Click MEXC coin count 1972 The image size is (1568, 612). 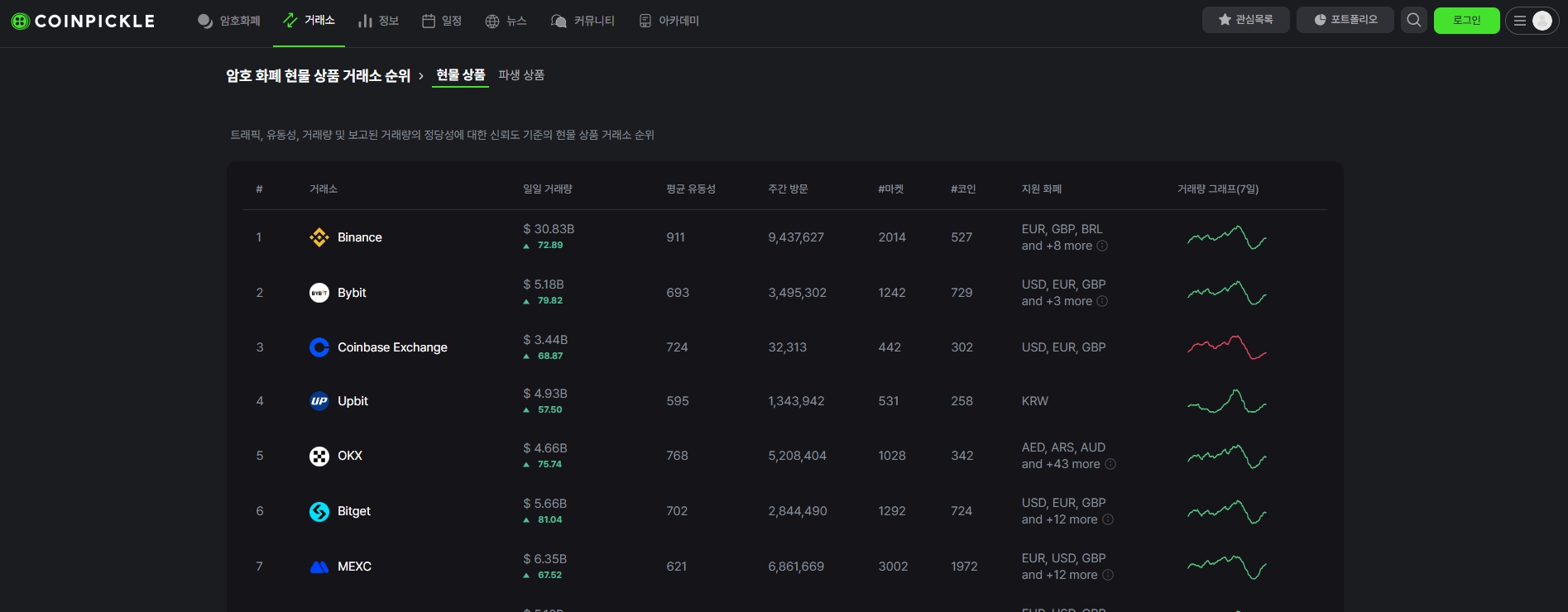click(x=964, y=567)
